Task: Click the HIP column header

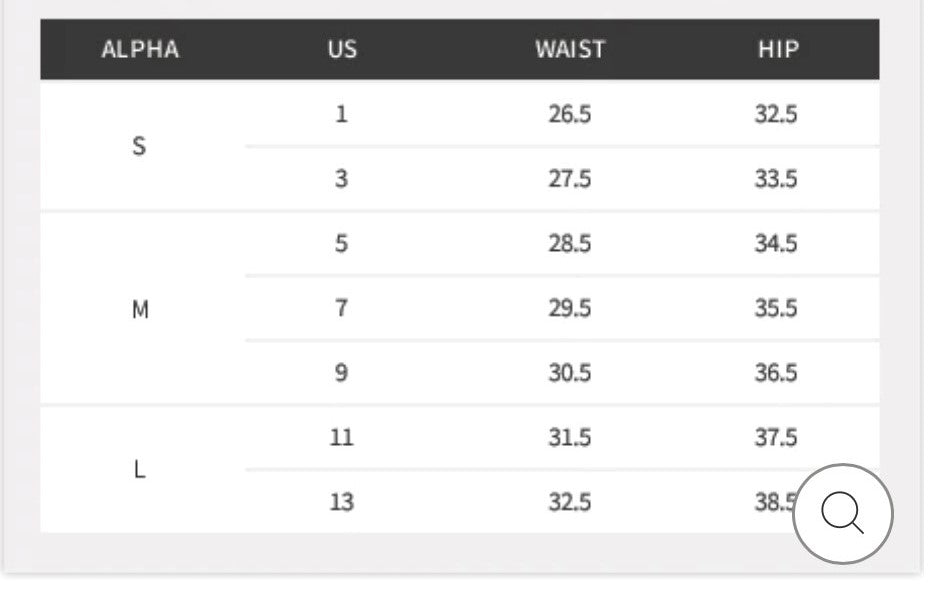Action: tap(777, 49)
